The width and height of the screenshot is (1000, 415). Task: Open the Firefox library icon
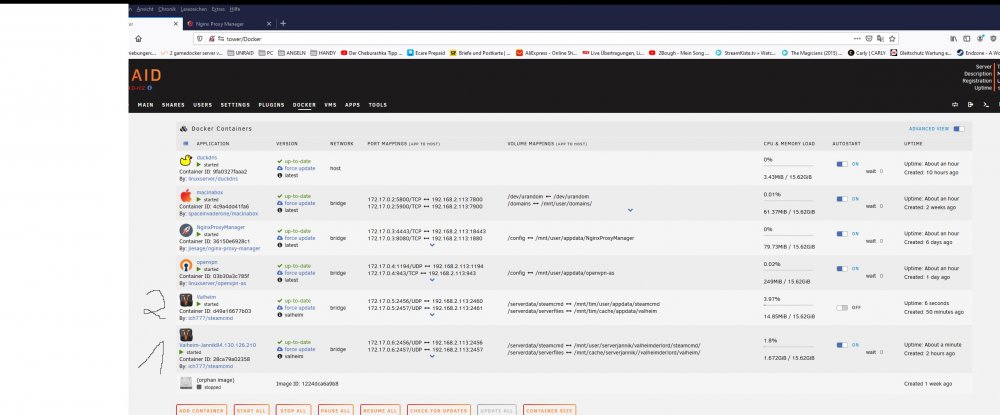(953, 39)
